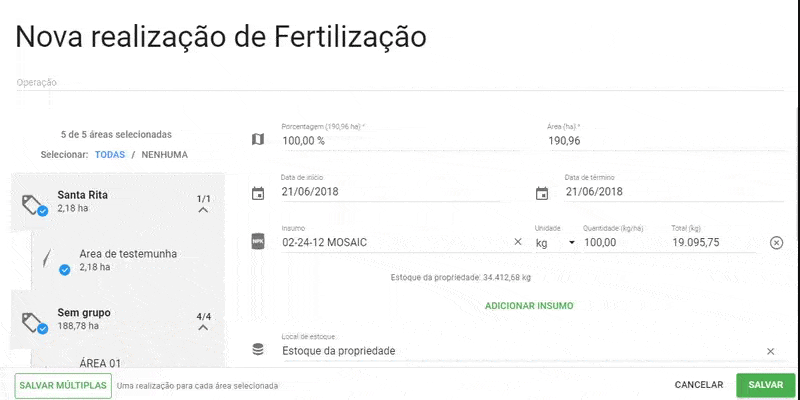Viewport: 800px width, 400px height.
Task: Select NENHUMA areas link
Action: point(164,155)
